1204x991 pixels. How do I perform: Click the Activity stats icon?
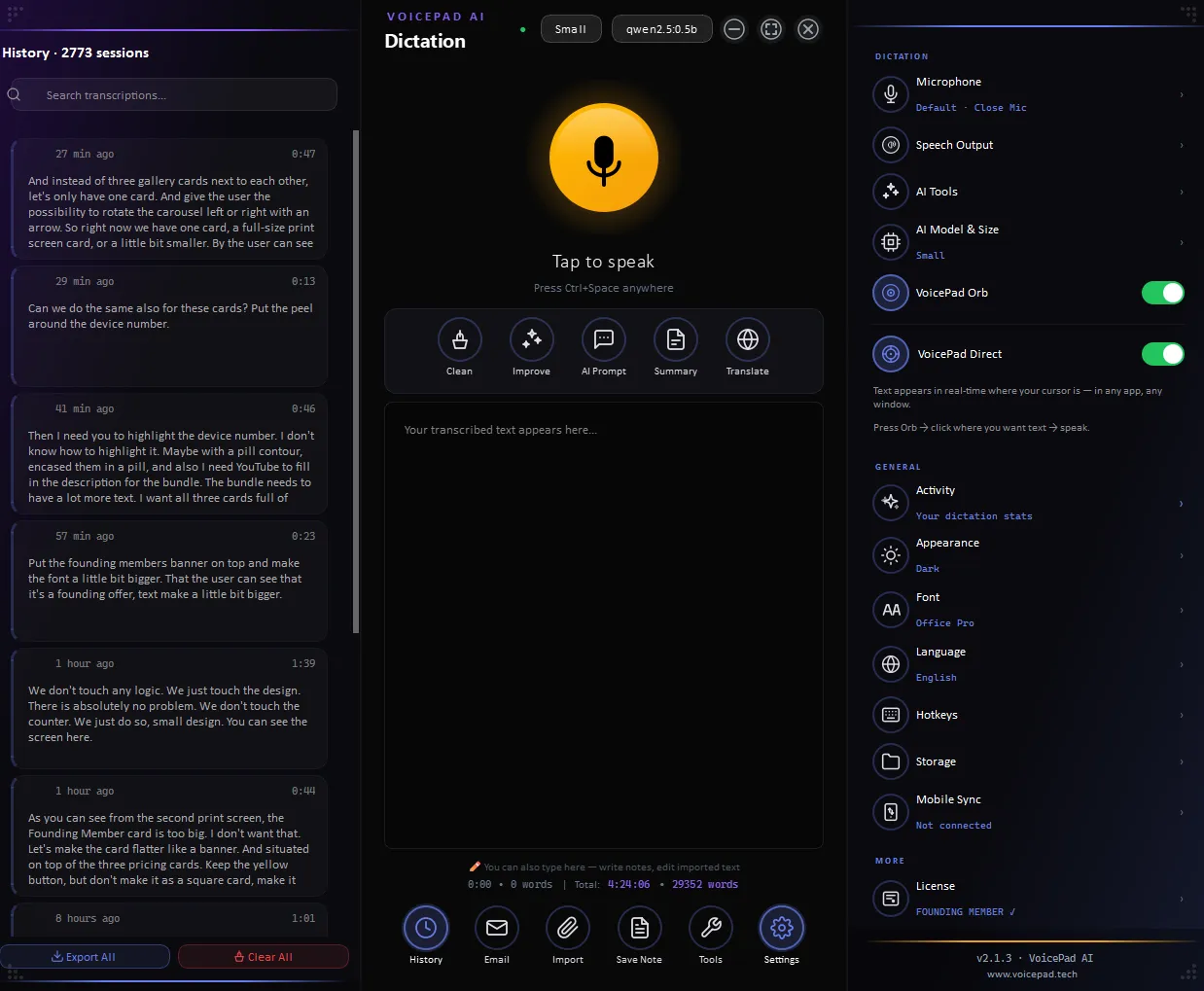click(890, 503)
